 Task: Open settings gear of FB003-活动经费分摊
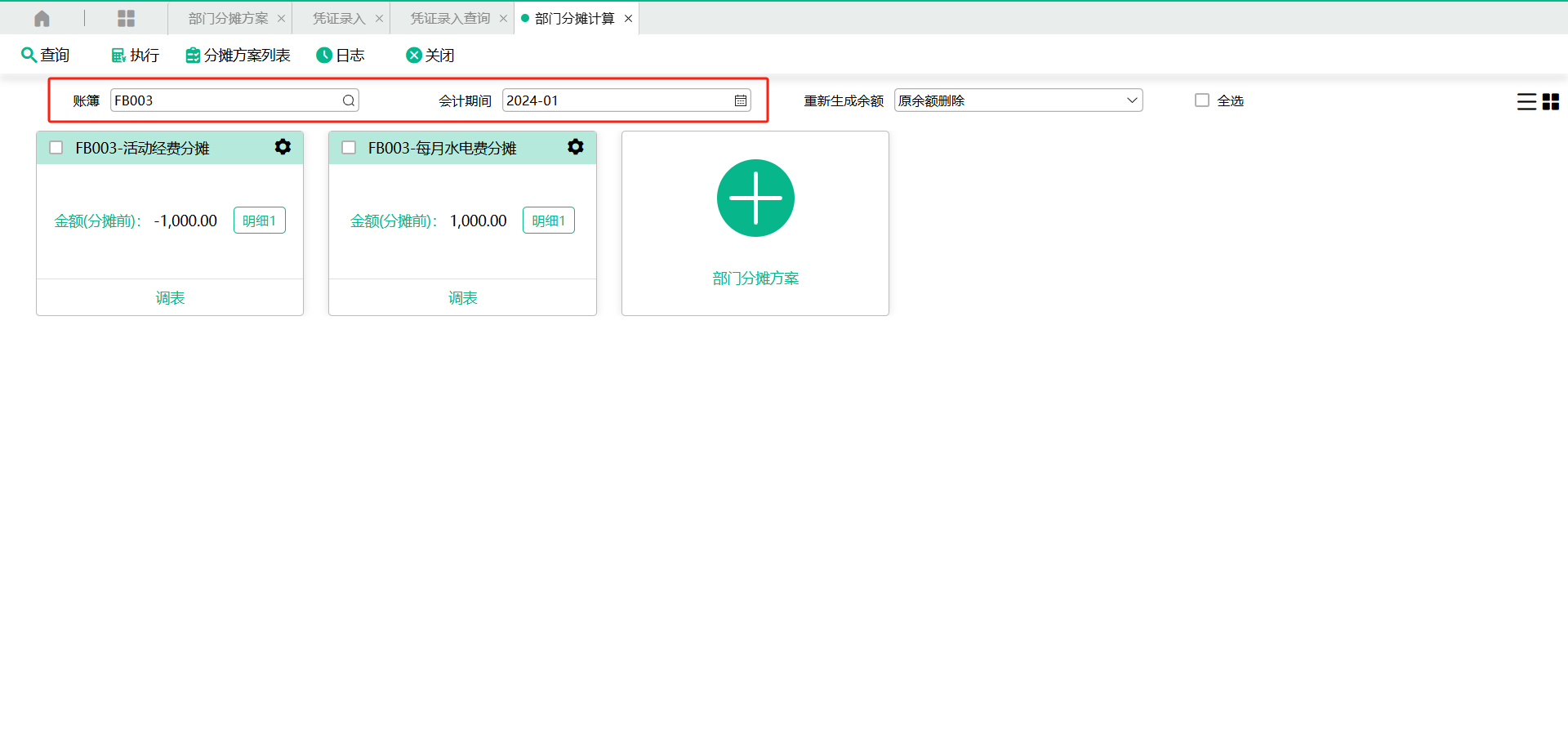(283, 147)
